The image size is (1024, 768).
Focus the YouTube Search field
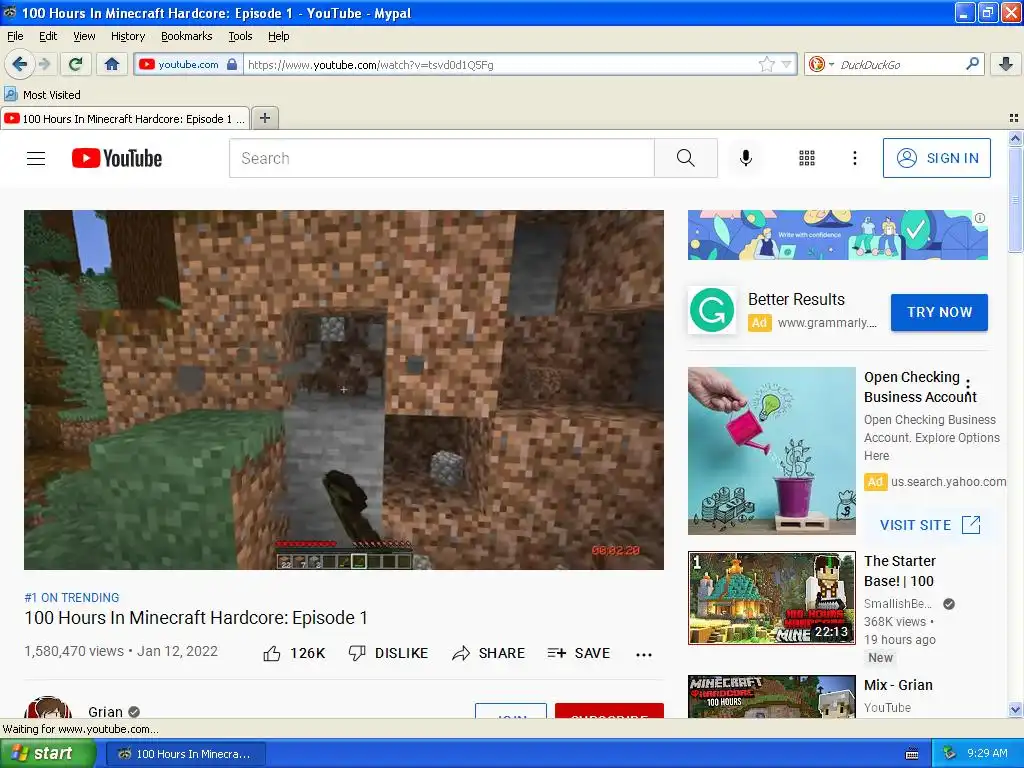441,158
